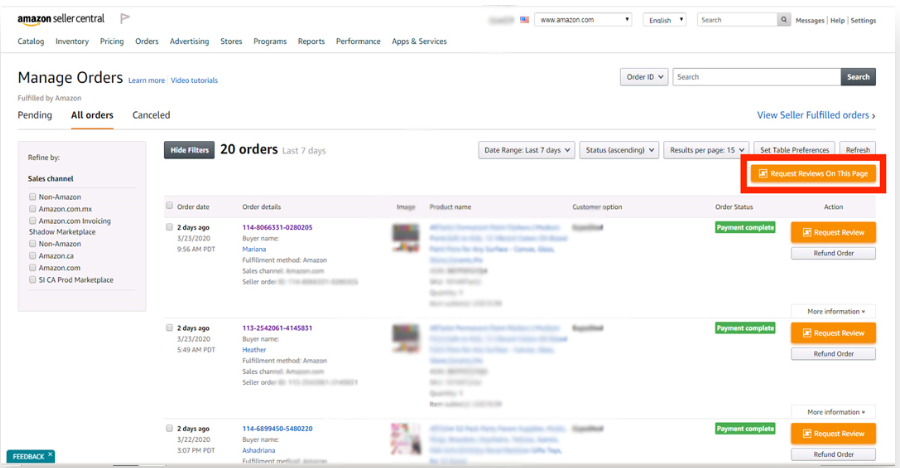The width and height of the screenshot is (900, 468).
Task: Open the www.amazon.com marketplace dropdown
Action: (583, 20)
